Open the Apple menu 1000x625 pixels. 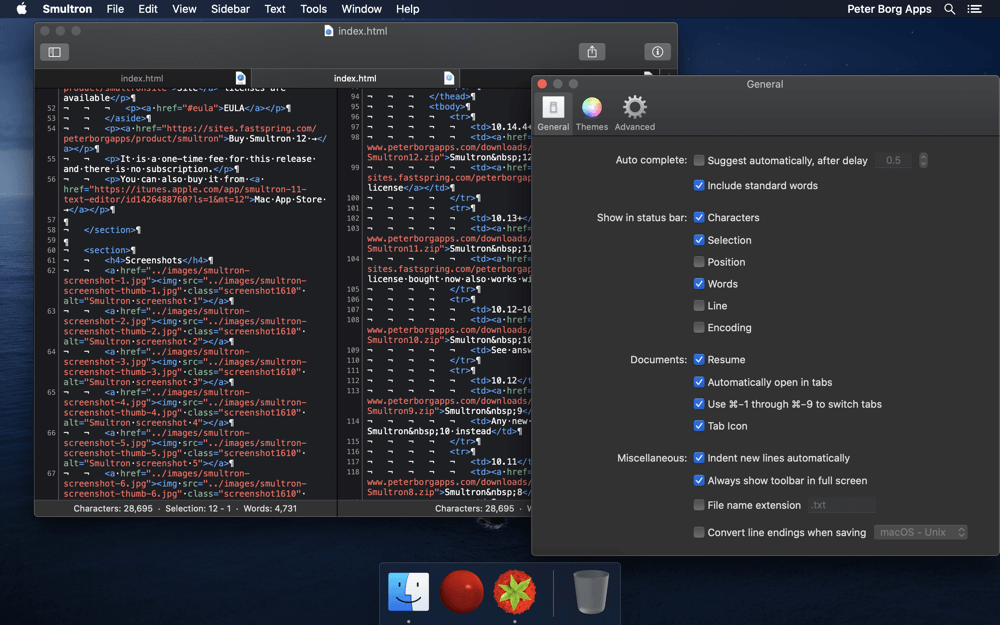(22, 9)
